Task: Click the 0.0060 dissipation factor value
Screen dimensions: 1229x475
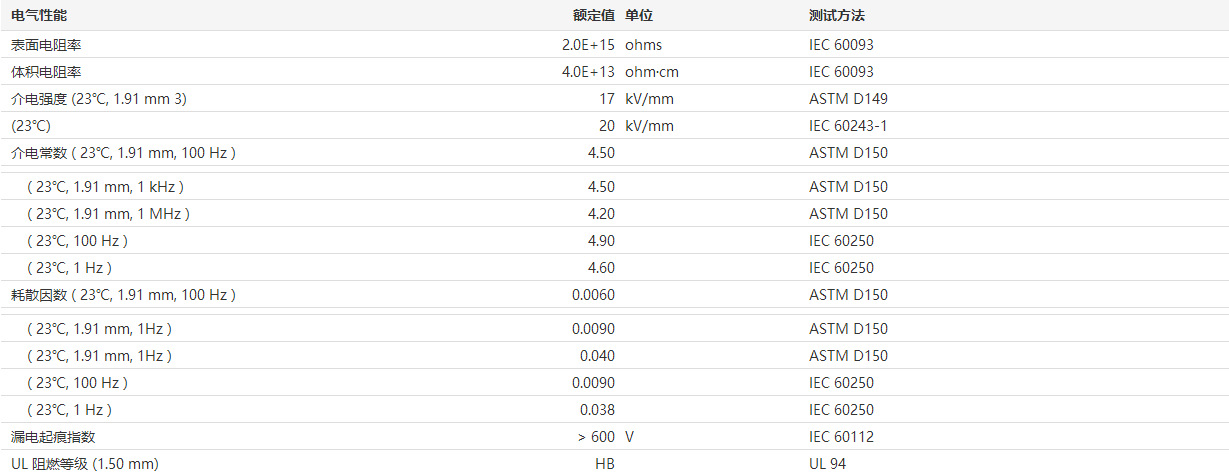Action: click(x=593, y=295)
